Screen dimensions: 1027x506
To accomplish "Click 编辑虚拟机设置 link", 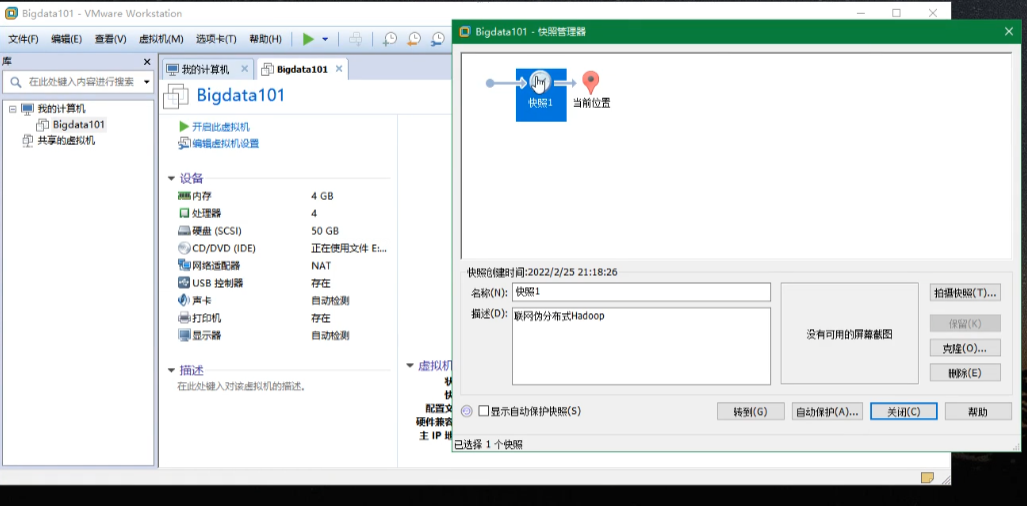I will pyautogui.click(x=225, y=143).
